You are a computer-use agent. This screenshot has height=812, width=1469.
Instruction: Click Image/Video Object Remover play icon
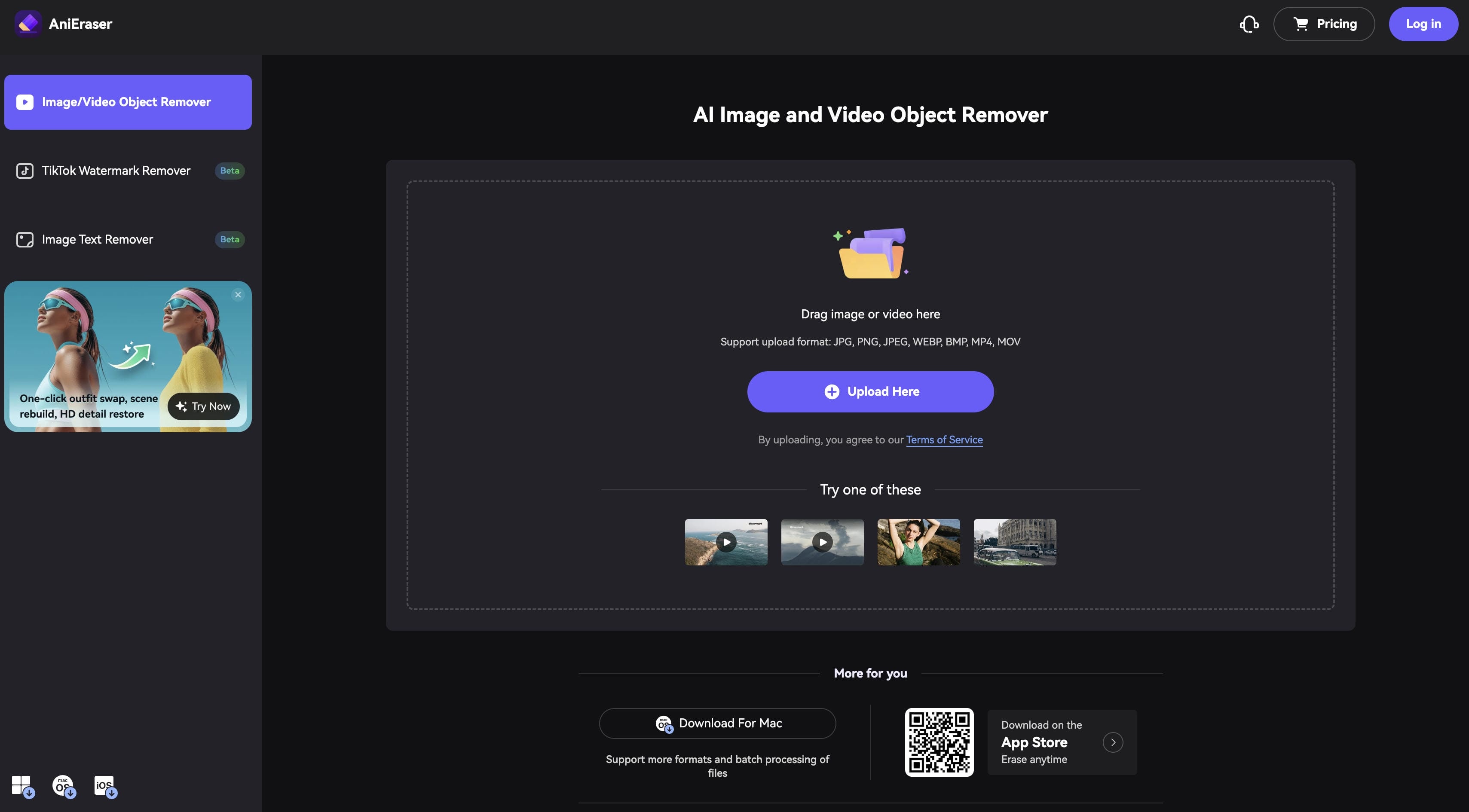pyautogui.click(x=24, y=102)
